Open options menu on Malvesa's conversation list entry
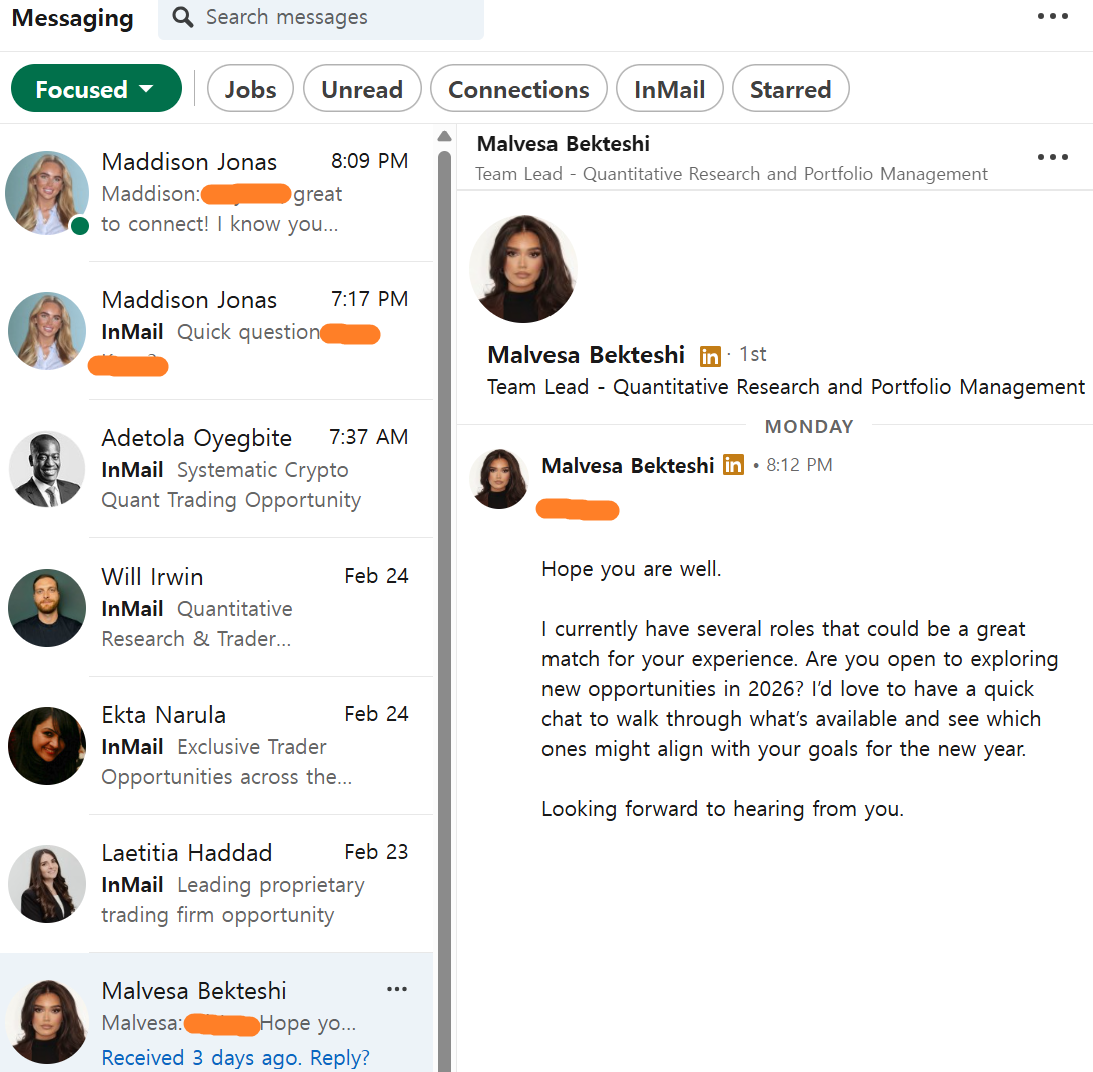Screen dimensions: 1093x1072 [397, 989]
